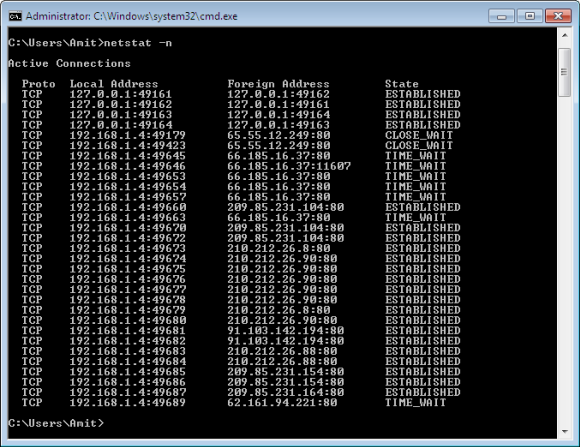
Task: Click foreign address 62.161.94.221:80
Action: point(282,402)
